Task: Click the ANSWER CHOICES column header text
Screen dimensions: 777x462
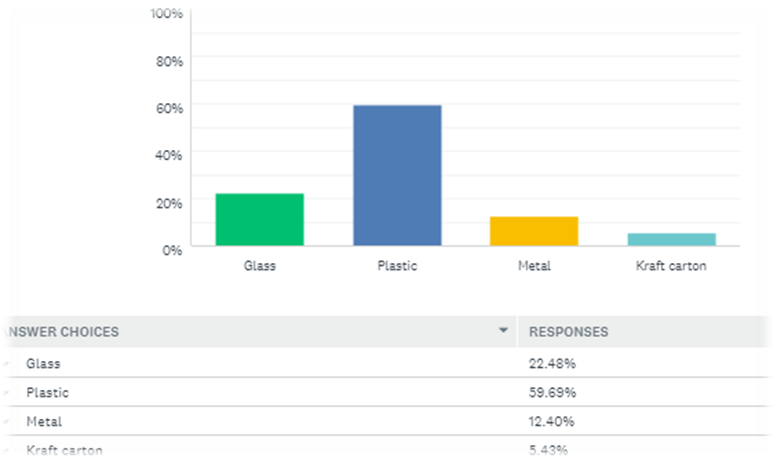Action: click(x=60, y=331)
